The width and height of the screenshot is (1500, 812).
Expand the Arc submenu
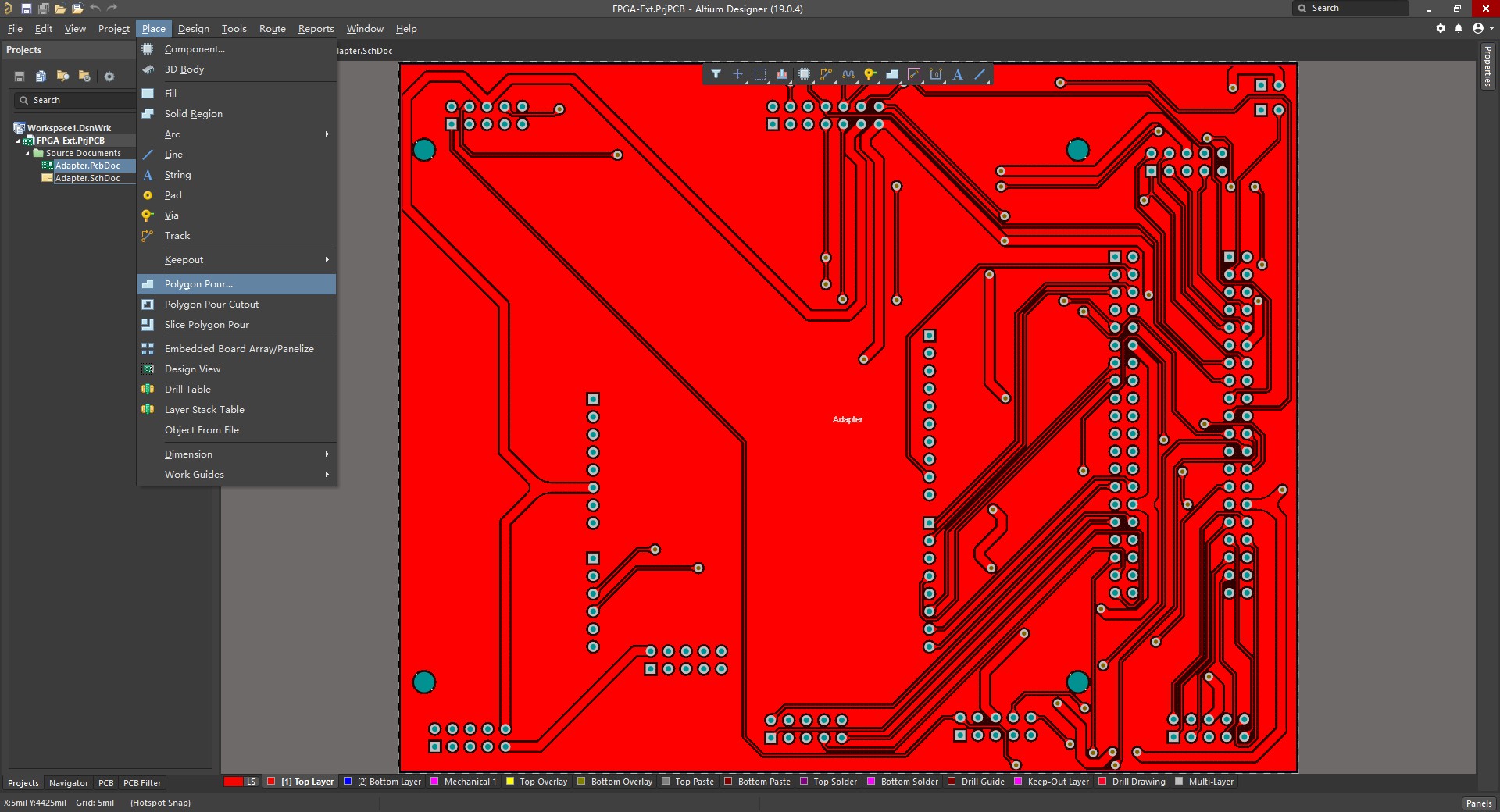[x=237, y=134]
